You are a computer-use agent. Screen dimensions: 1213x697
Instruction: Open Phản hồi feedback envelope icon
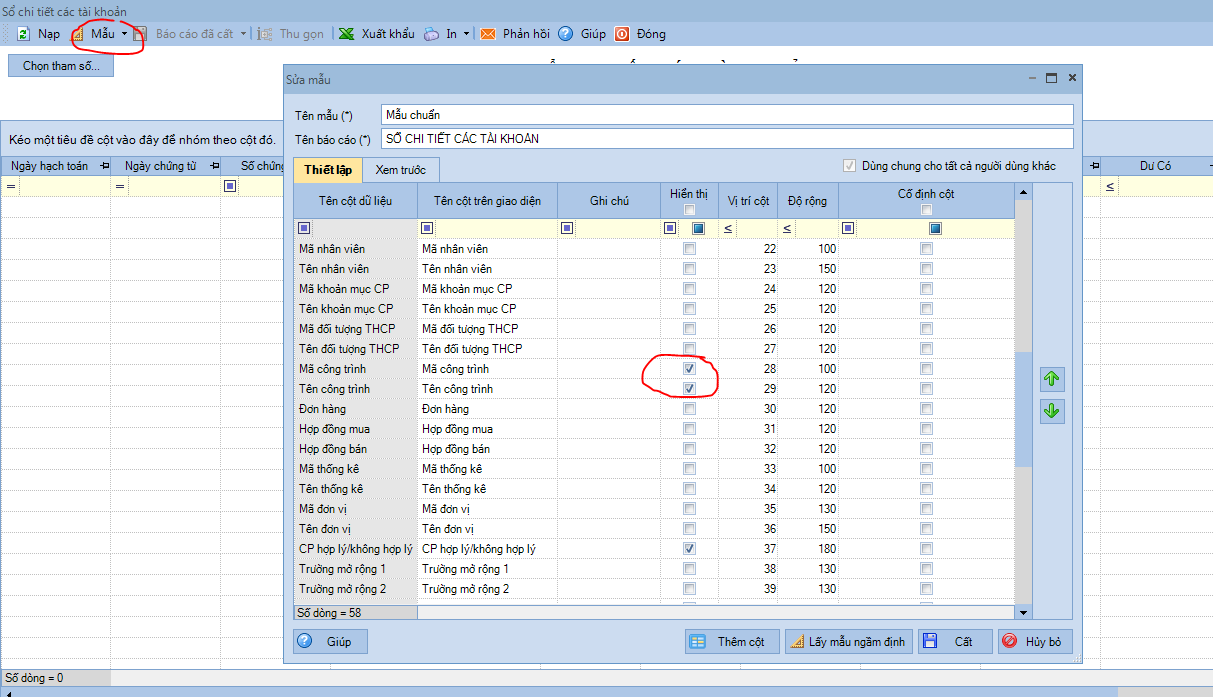click(488, 34)
